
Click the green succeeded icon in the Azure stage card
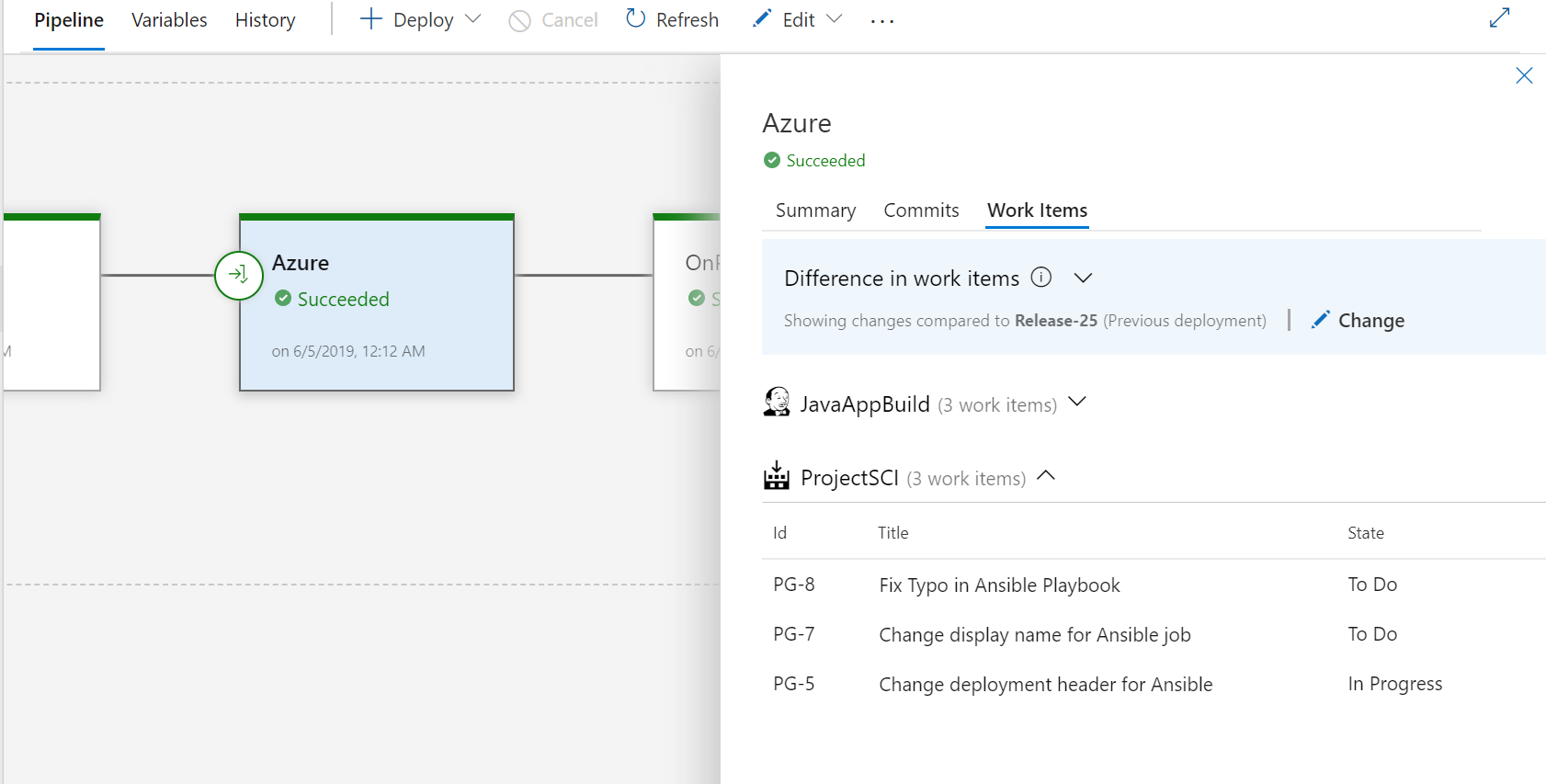click(x=283, y=298)
